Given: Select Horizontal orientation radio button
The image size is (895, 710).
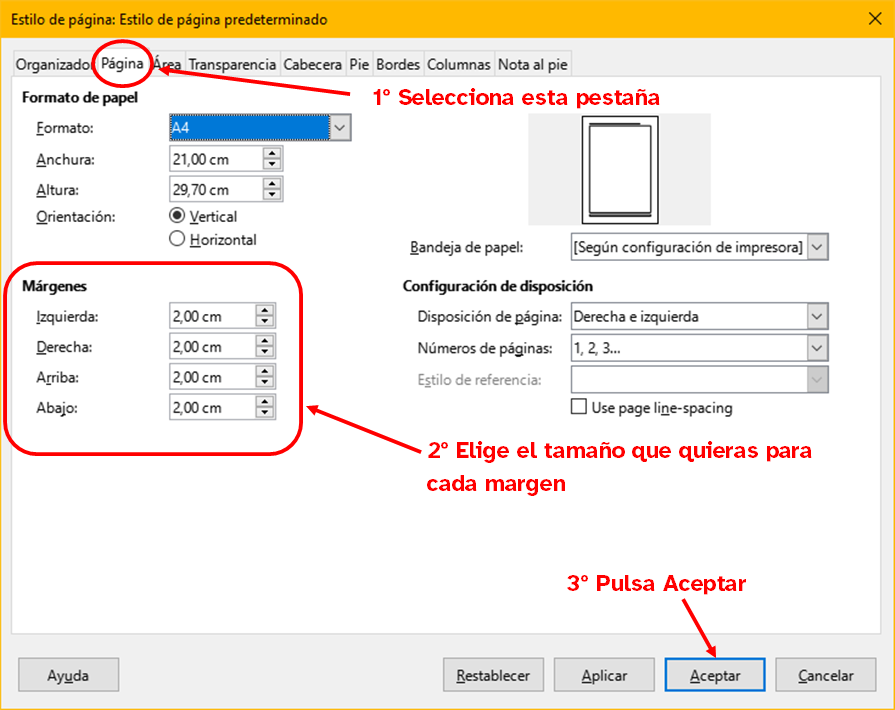Looking at the screenshot, I should point(178,239).
